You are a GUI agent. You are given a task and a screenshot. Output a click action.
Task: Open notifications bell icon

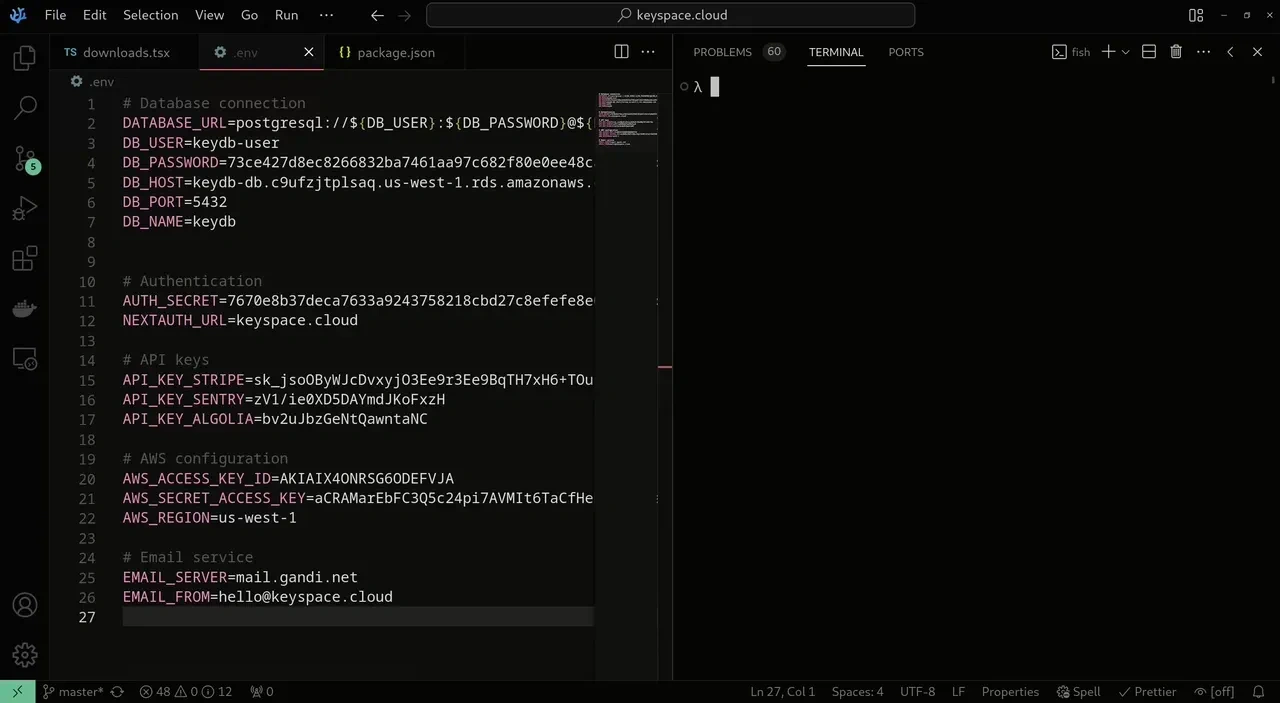pyautogui.click(x=1258, y=692)
